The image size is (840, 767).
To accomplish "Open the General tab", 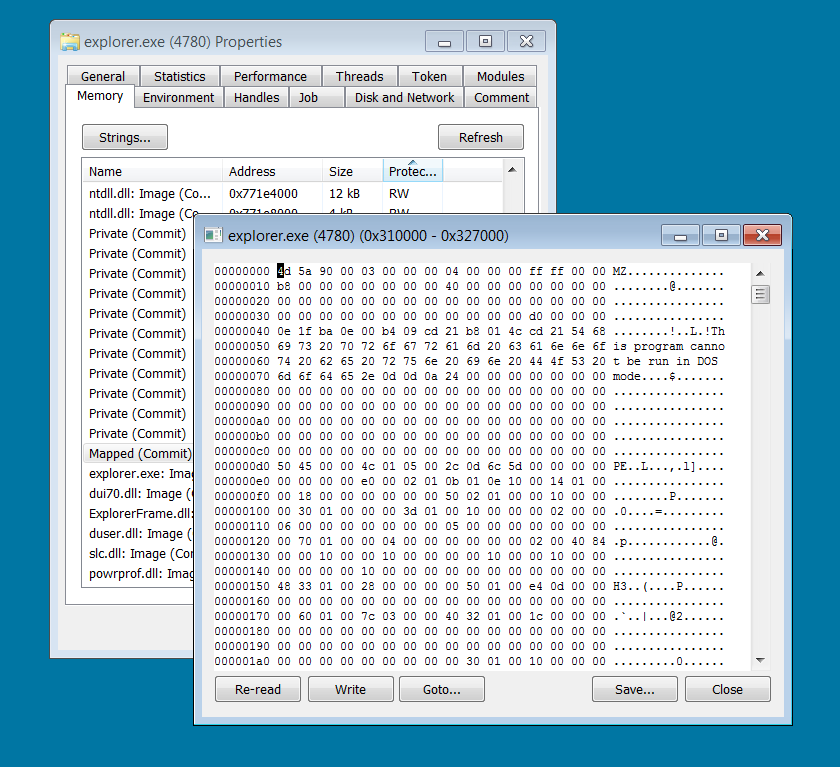I will (103, 77).
